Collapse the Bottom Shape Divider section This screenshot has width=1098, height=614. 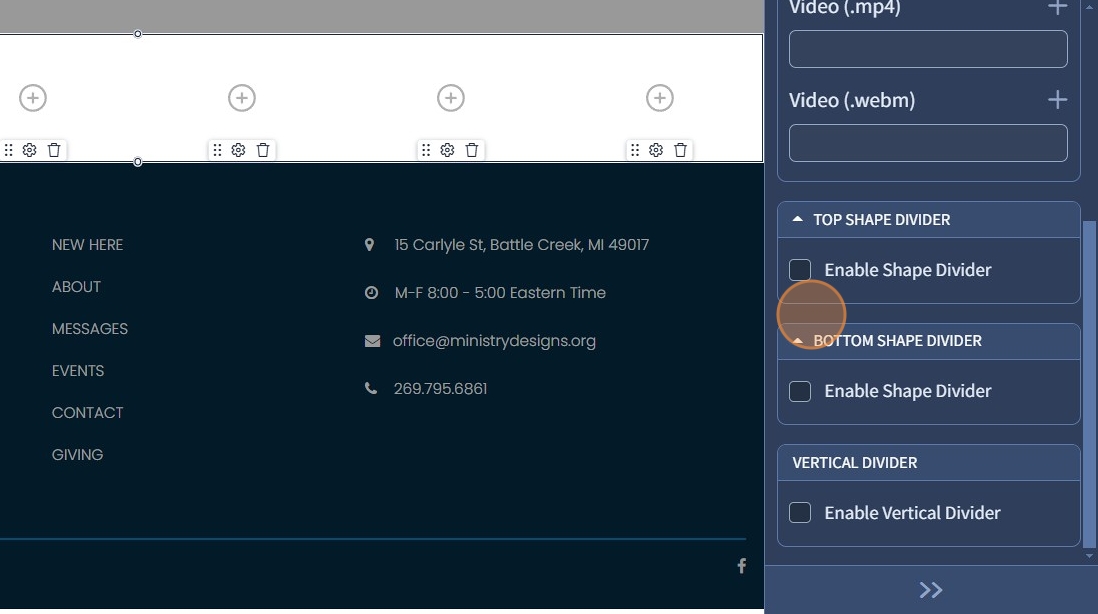(798, 340)
